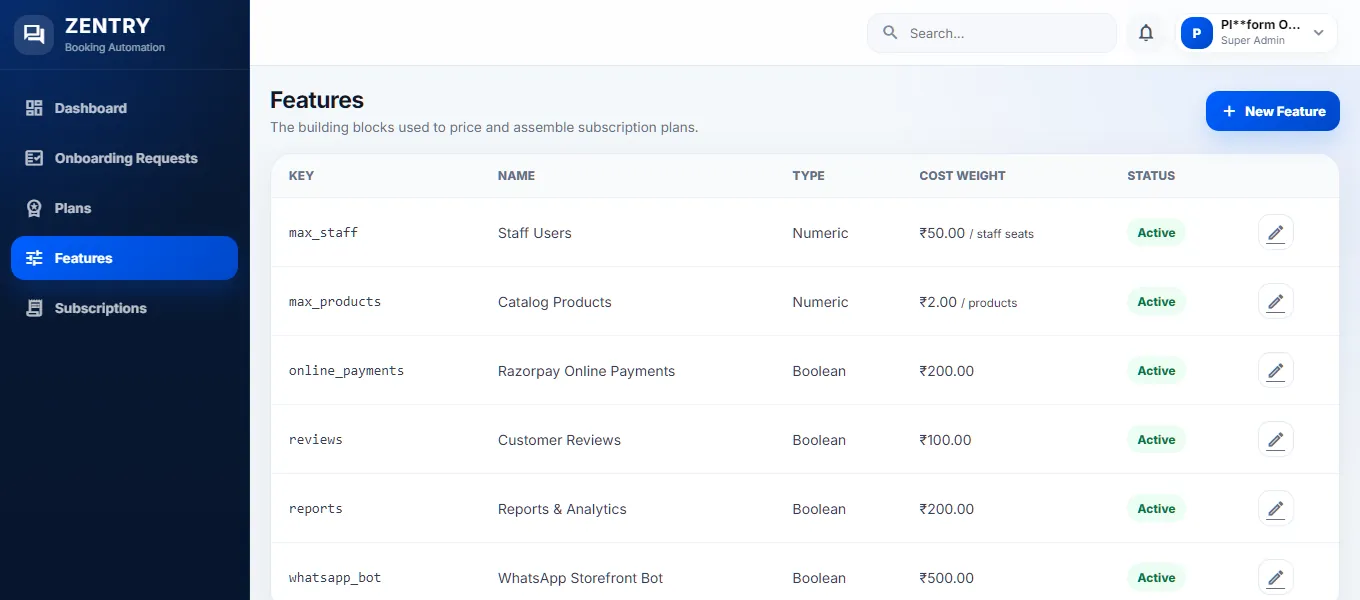Image resolution: width=1360 pixels, height=600 pixels.
Task: Click the Zentry chat logo icon
Action: [x=34, y=34]
